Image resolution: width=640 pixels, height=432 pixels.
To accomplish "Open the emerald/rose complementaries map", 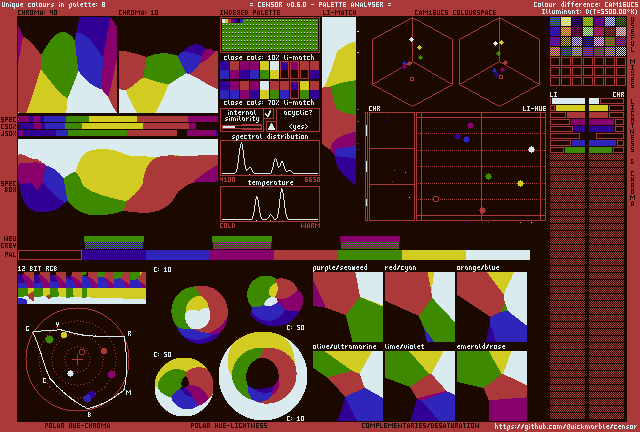I will (492, 386).
